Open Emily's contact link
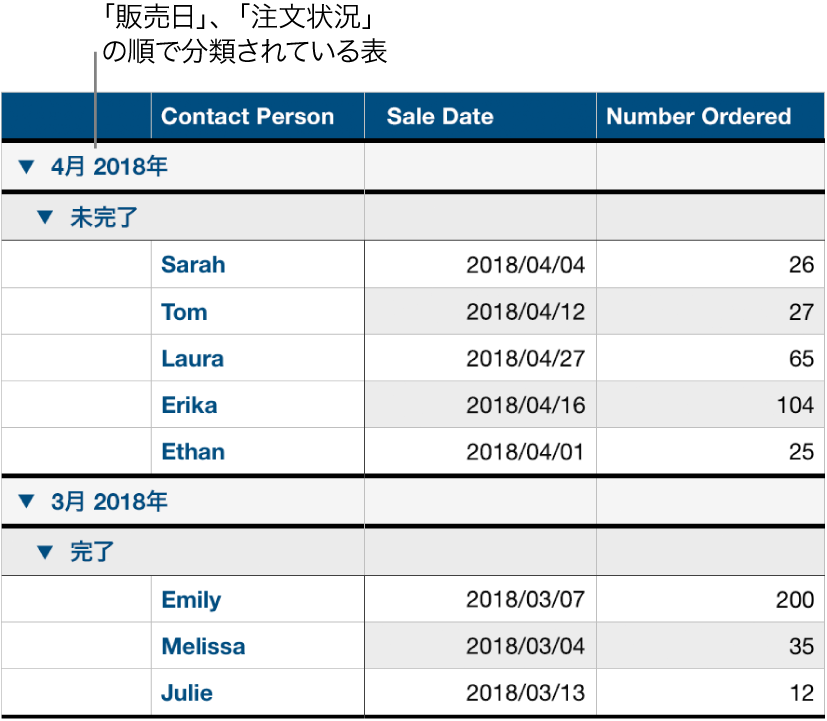The image size is (827, 721). point(190,599)
